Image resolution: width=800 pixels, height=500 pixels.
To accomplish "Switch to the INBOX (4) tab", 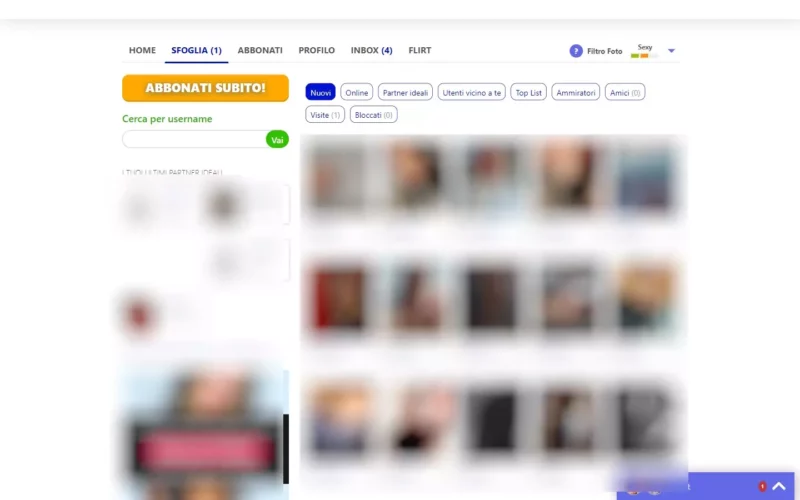I will tap(371, 50).
